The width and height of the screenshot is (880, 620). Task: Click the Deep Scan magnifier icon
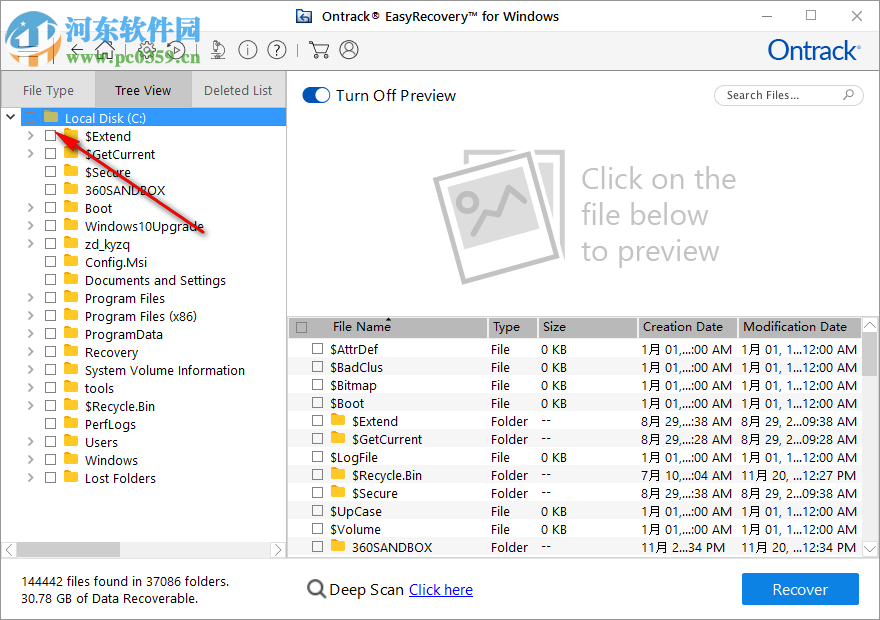(316, 589)
